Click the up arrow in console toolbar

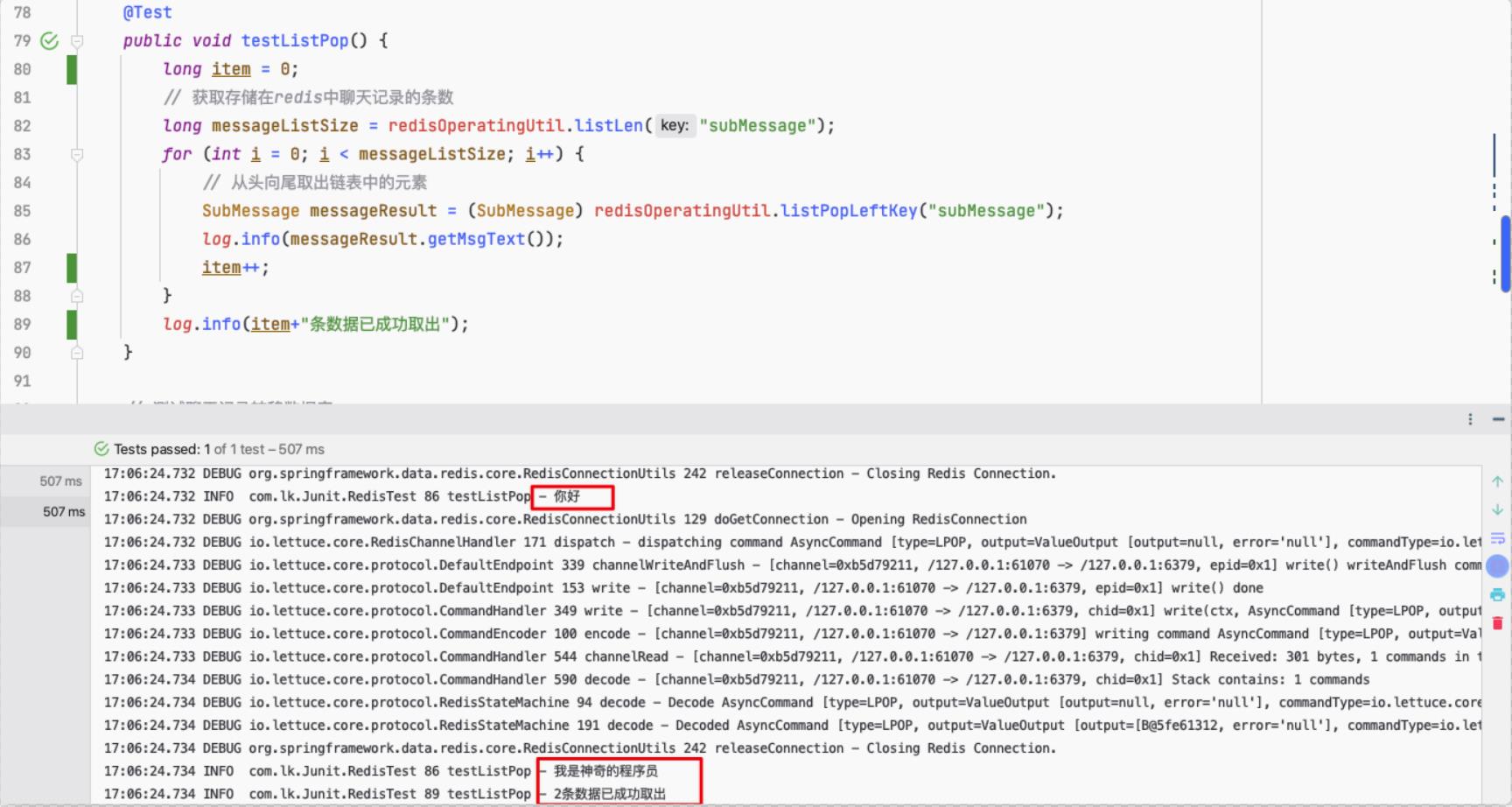point(1497,481)
